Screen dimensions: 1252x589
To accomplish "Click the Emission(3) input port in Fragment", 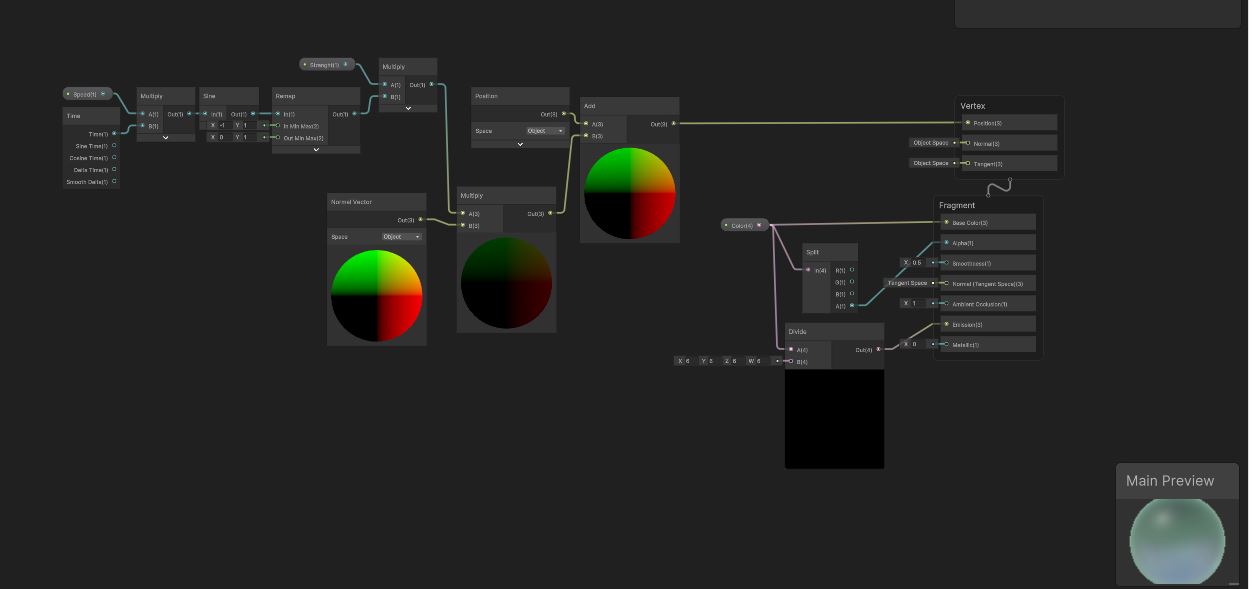I will tap(946, 324).
